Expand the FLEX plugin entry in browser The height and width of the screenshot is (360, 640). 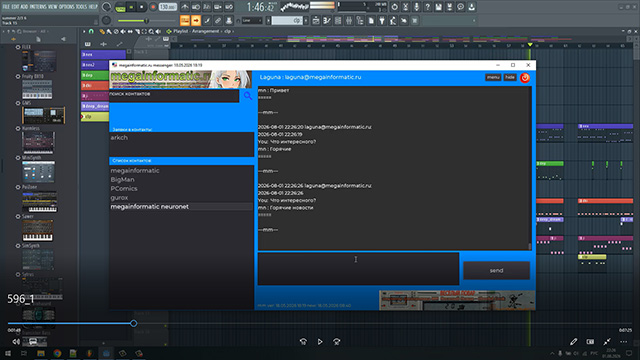coord(18,47)
